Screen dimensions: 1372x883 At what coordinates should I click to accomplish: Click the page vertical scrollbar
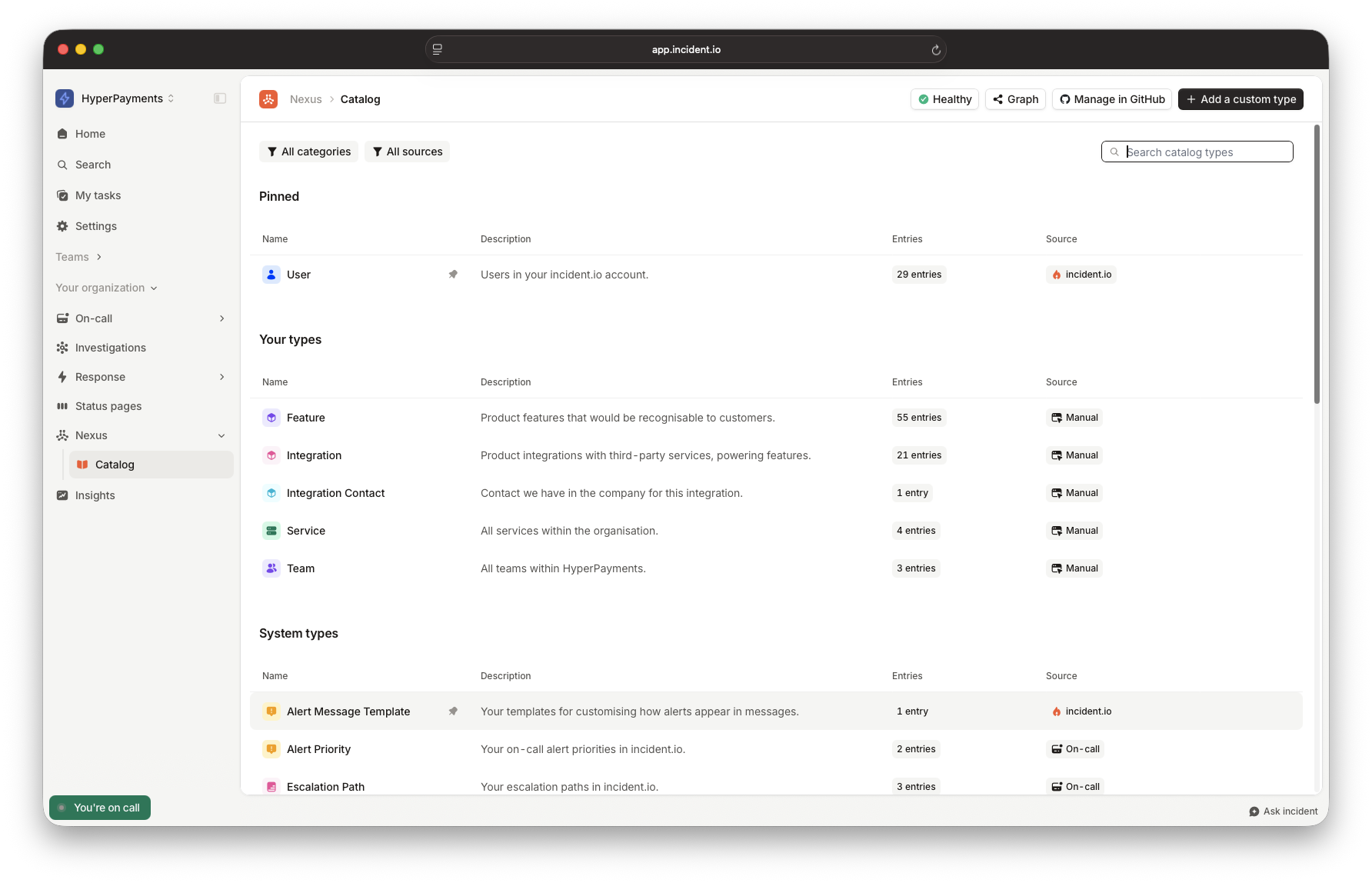click(1317, 264)
